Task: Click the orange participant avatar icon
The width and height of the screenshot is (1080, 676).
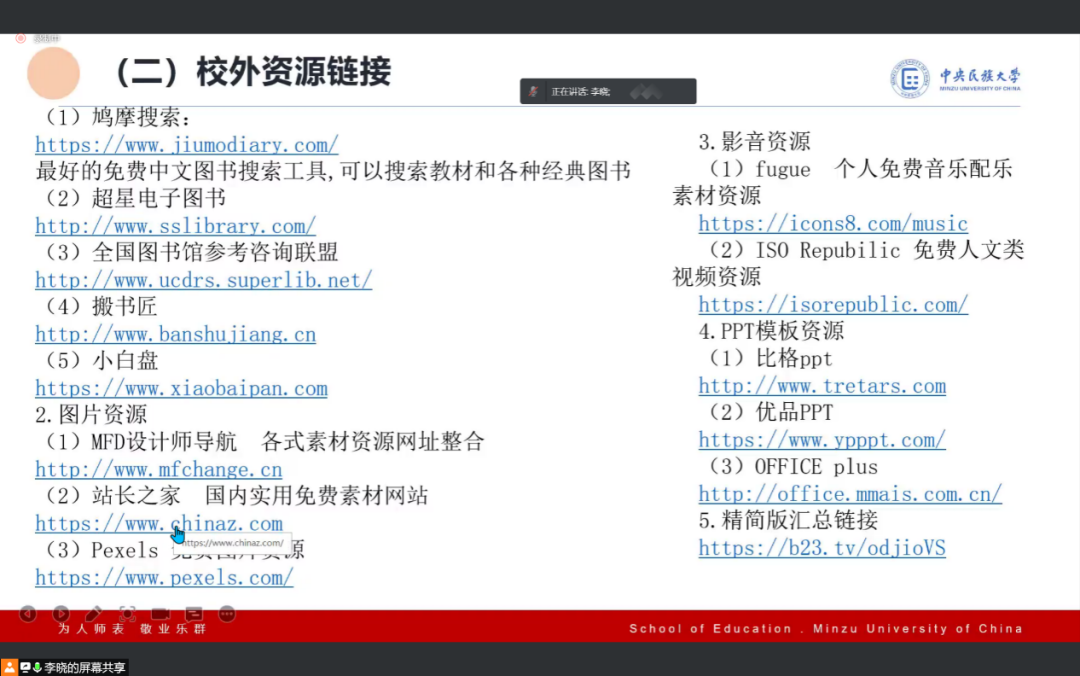Action: (x=9, y=667)
